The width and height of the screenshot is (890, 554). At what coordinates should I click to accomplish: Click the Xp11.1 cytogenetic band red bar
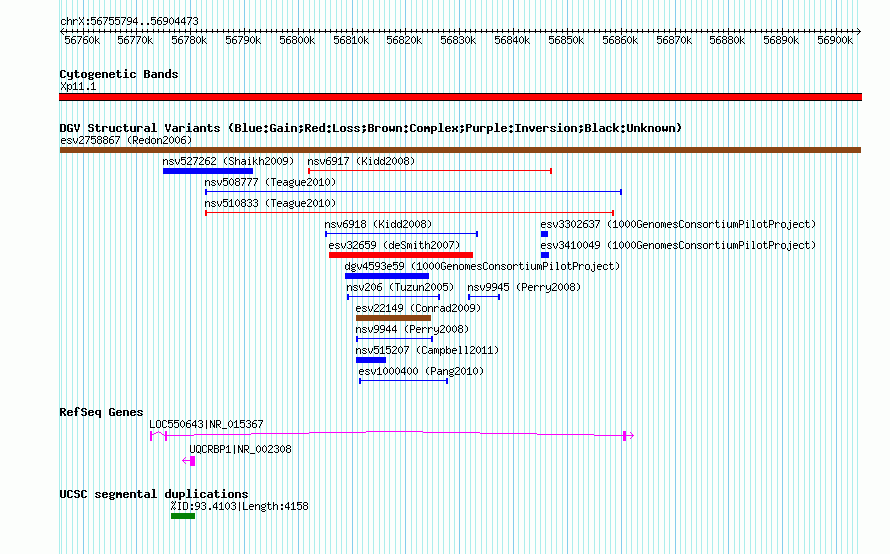(460, 97)
